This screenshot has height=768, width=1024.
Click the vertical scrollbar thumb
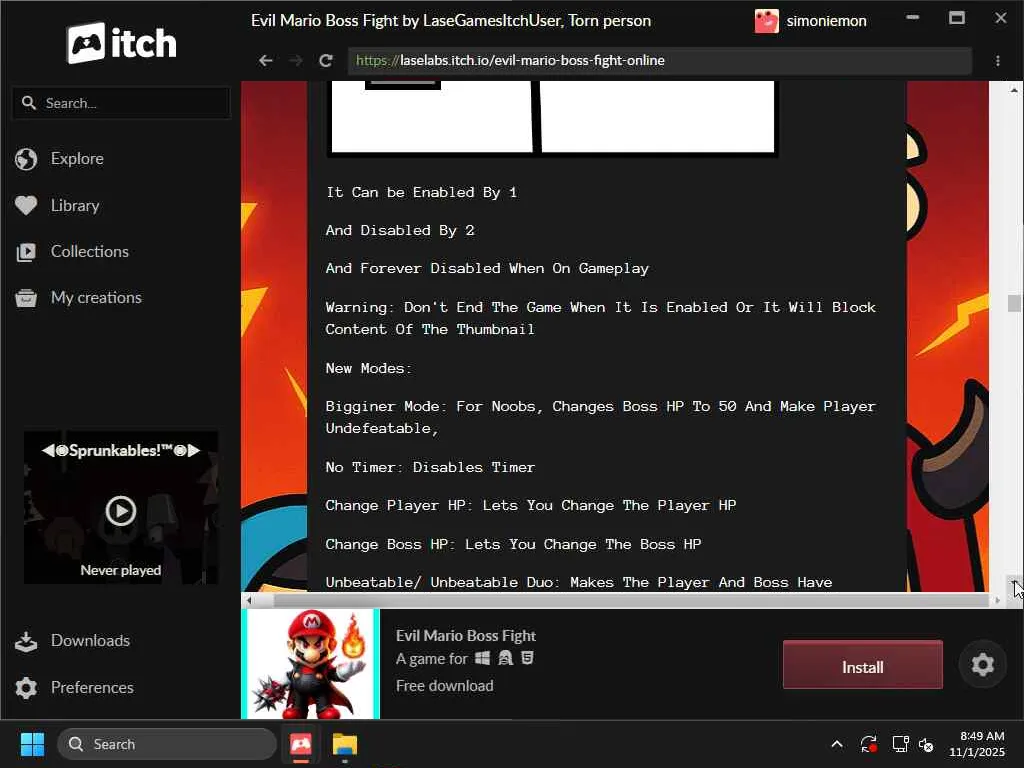tap(1014, 304)
